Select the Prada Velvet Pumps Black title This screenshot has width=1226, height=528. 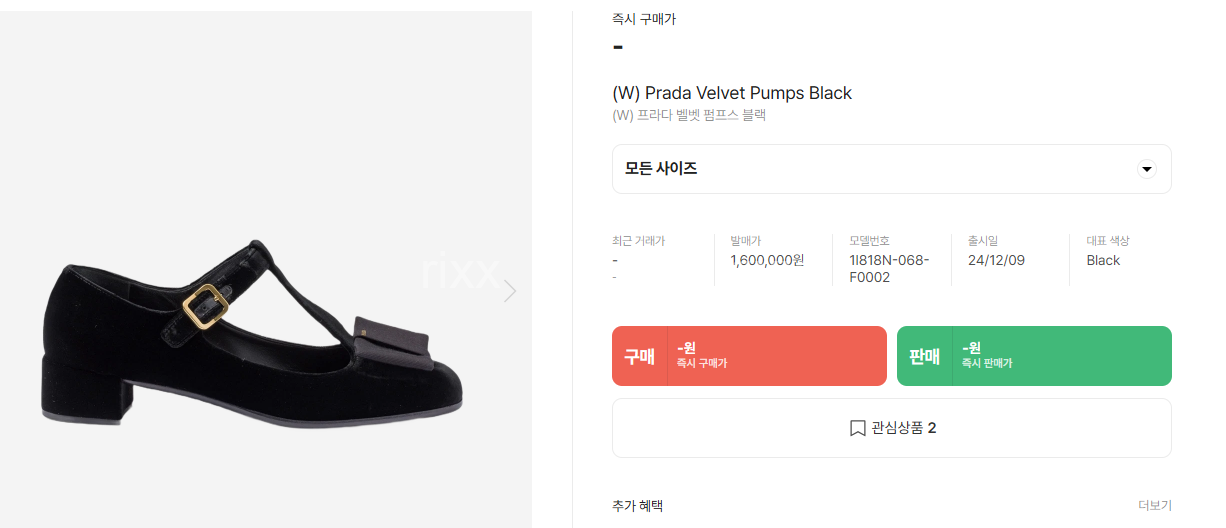pos(732,93)
